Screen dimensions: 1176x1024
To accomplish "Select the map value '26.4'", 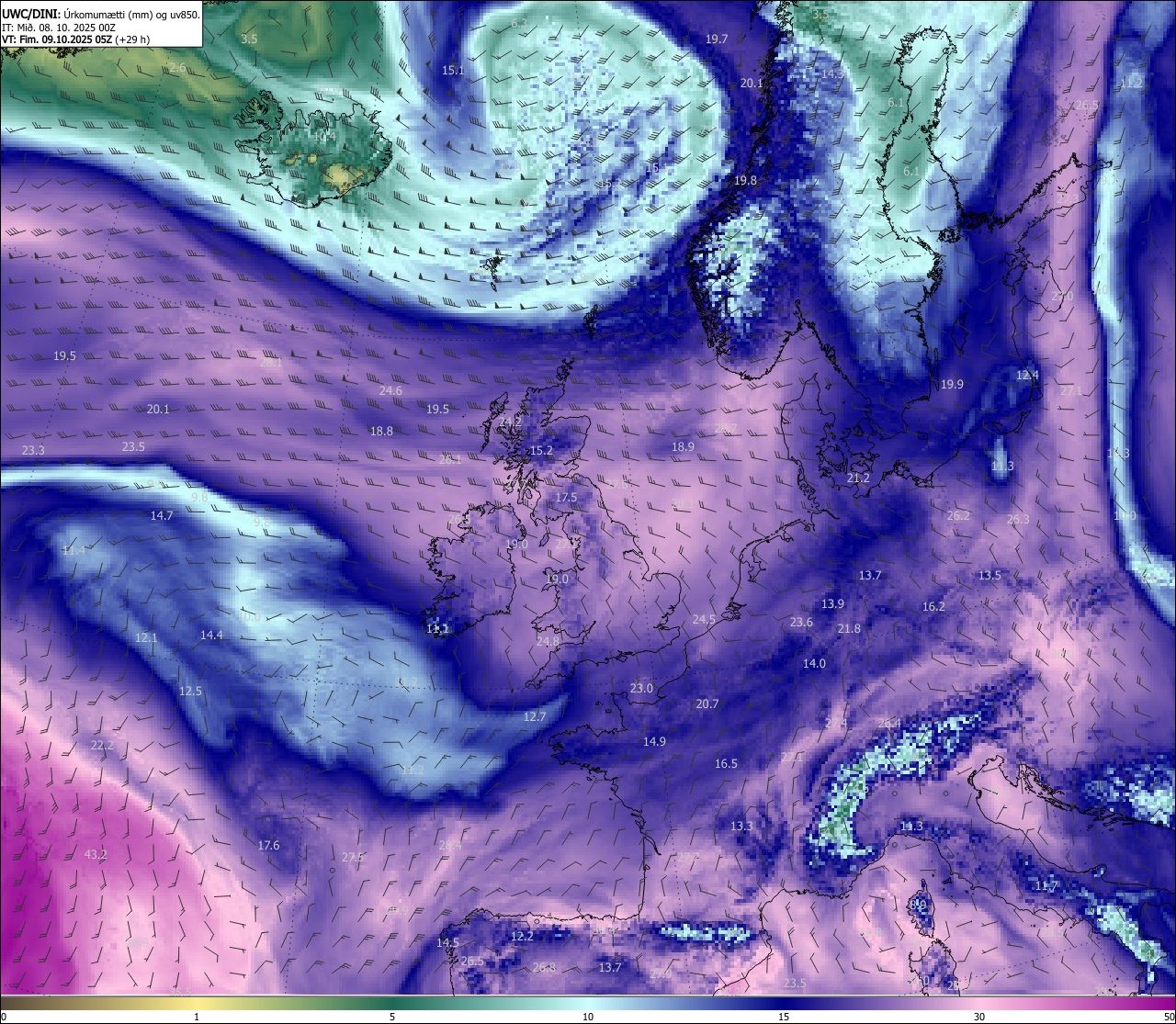I will 889,723.
